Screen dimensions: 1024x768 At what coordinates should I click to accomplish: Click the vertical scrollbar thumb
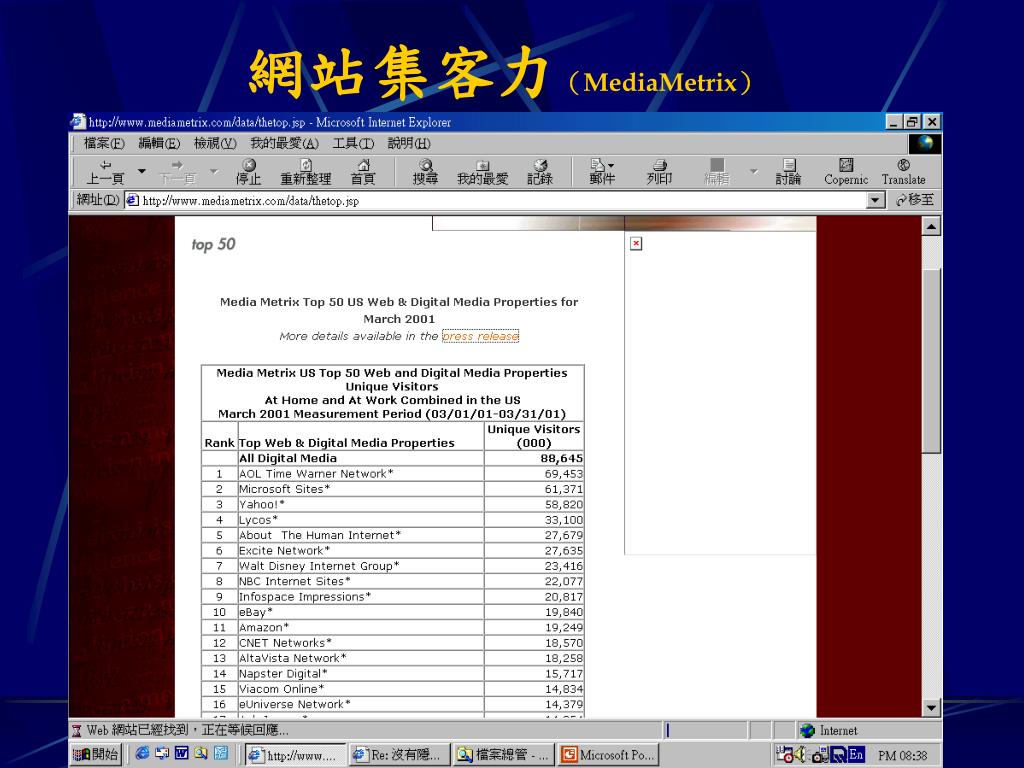click(931, 360)
